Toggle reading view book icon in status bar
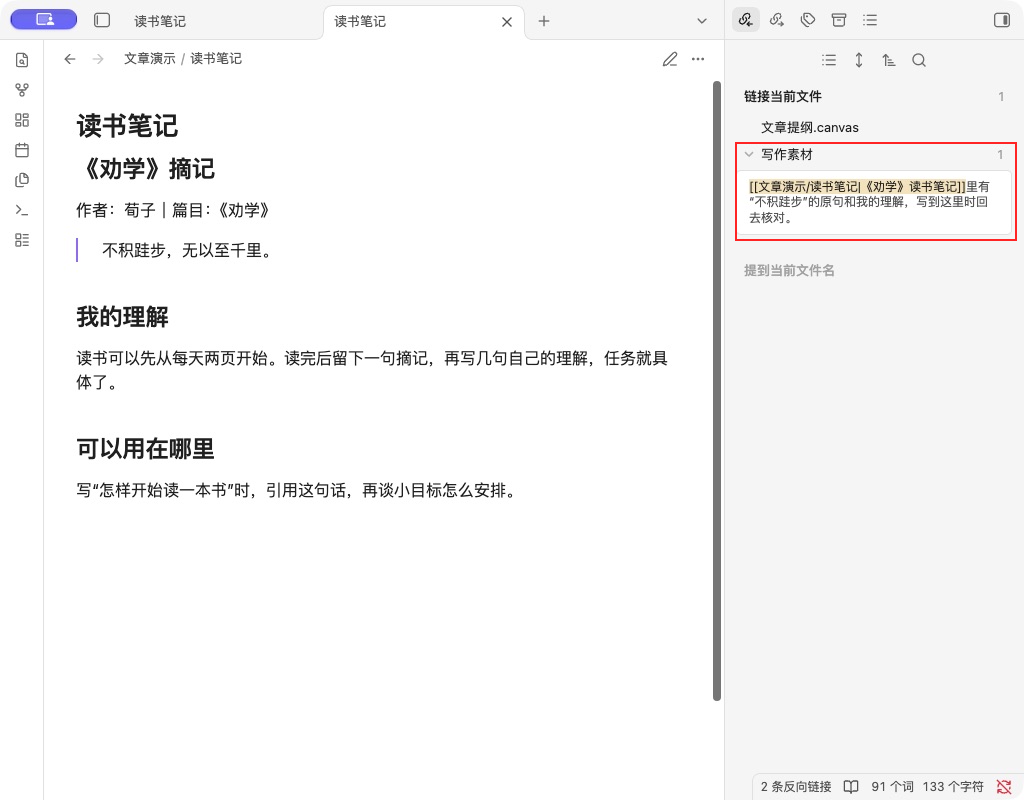Viewport: 1024px width, 800px height. (851, 786)
